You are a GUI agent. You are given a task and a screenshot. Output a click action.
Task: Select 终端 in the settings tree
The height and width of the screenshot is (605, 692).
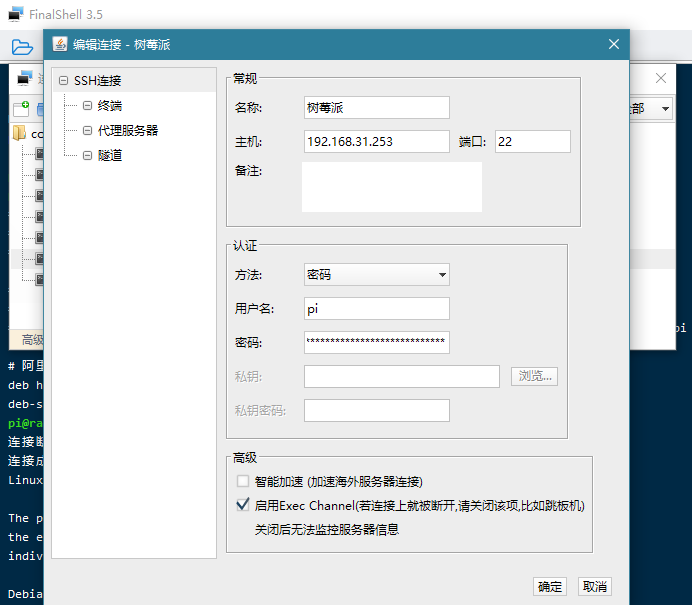(x=110, y=106)
